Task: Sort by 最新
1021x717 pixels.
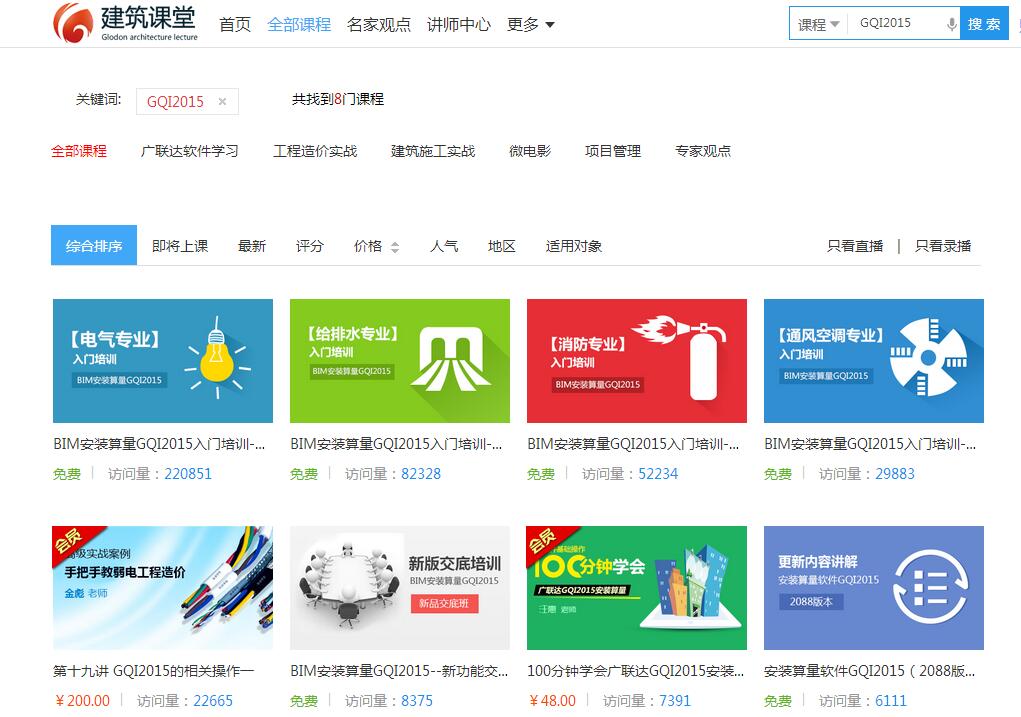Action: coord(252,246)
